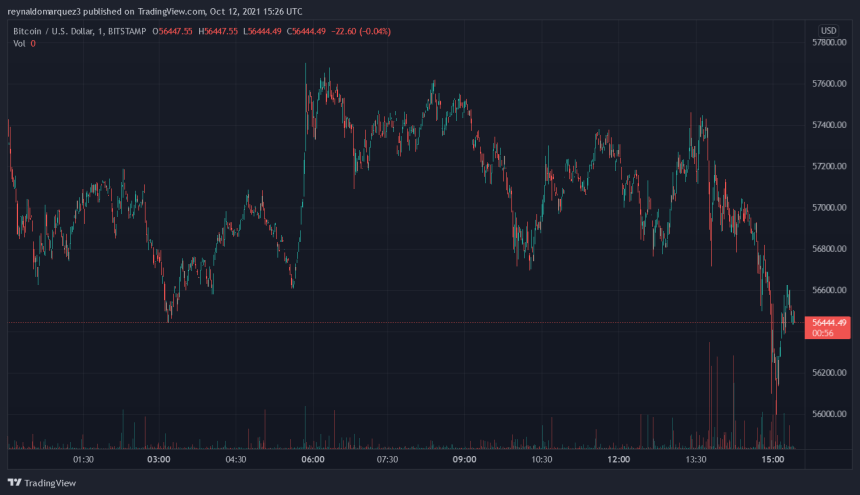Click the red 56444.49 current price tag

coord(829,322)
